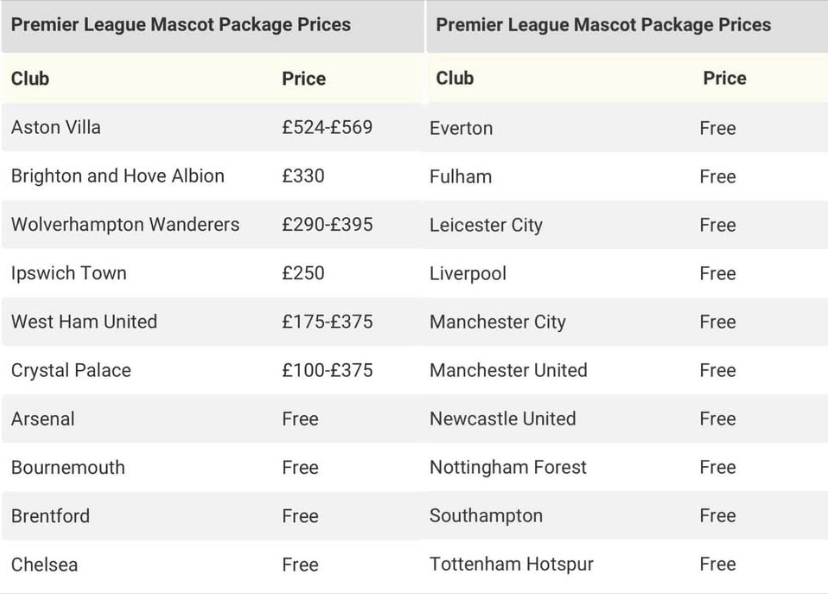Click the Arsenal club entry
Image resolution: width=828 pixels, height=597 pixels.
pyautogui.click(x=43, y=419)
